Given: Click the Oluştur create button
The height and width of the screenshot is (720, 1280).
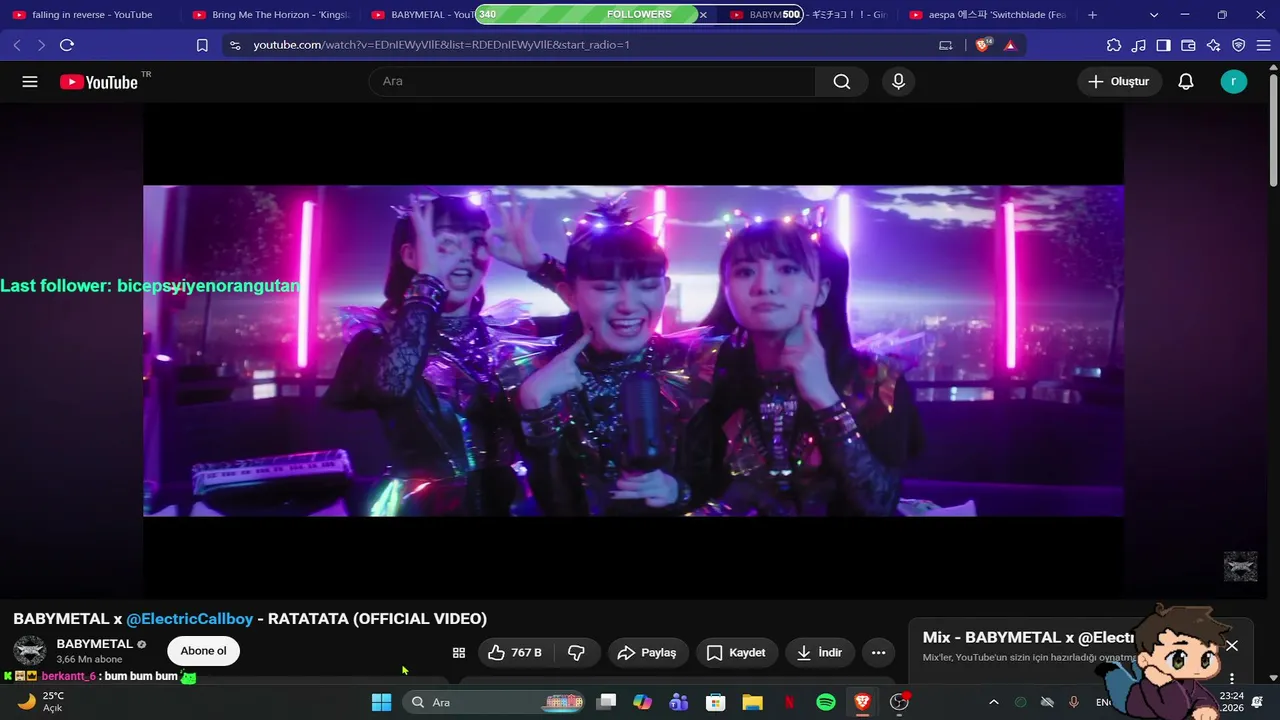Looking at the screenshot, I should tap(1119, 82).
